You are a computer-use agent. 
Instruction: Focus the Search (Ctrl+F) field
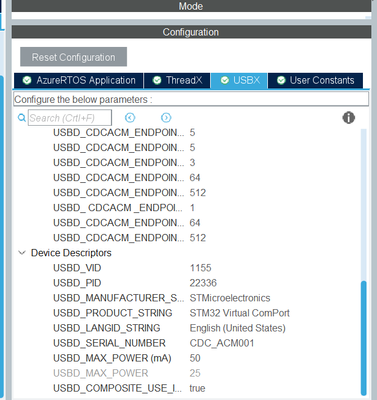pos(70,118)
